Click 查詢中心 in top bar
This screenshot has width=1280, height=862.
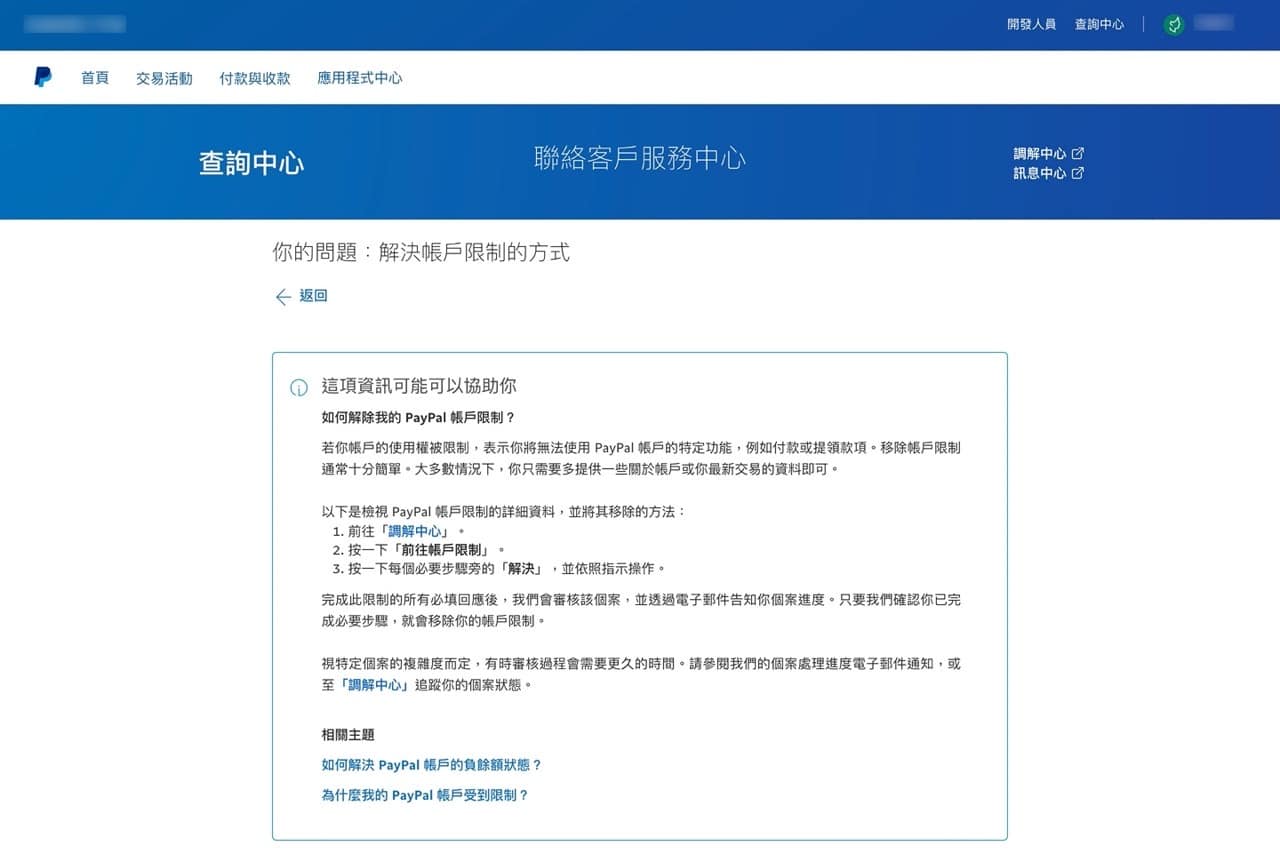(x=1099, y=24)
